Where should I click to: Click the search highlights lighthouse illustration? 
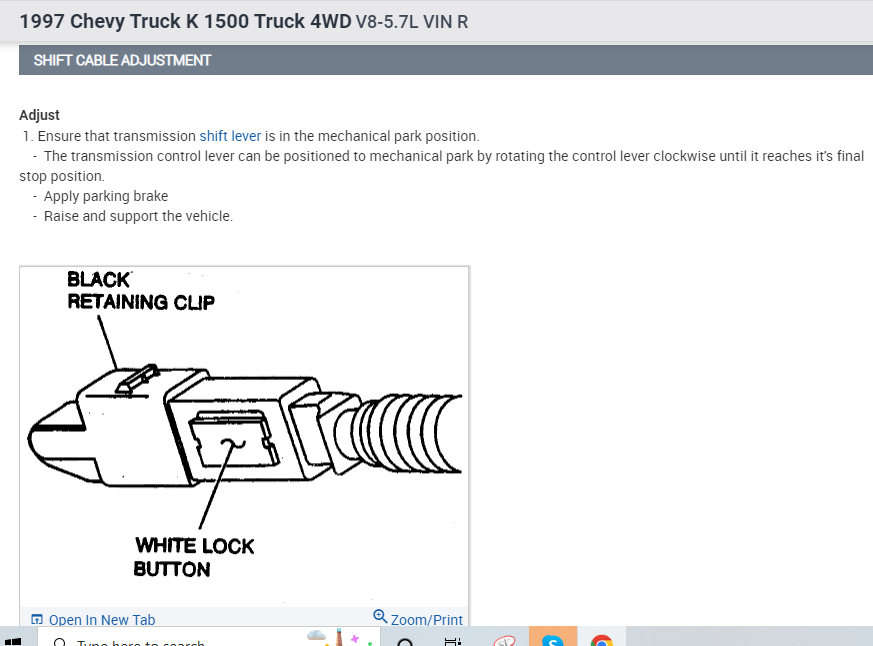(x=340, y=637)
